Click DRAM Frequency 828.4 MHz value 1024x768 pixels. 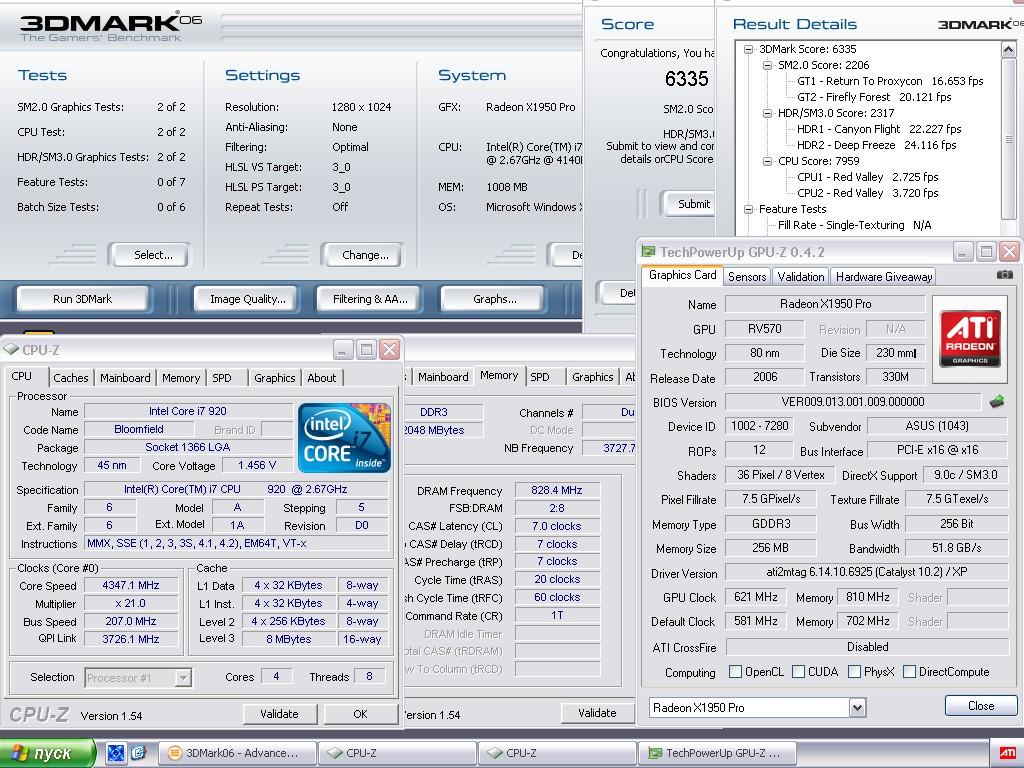tap(556, 490)
